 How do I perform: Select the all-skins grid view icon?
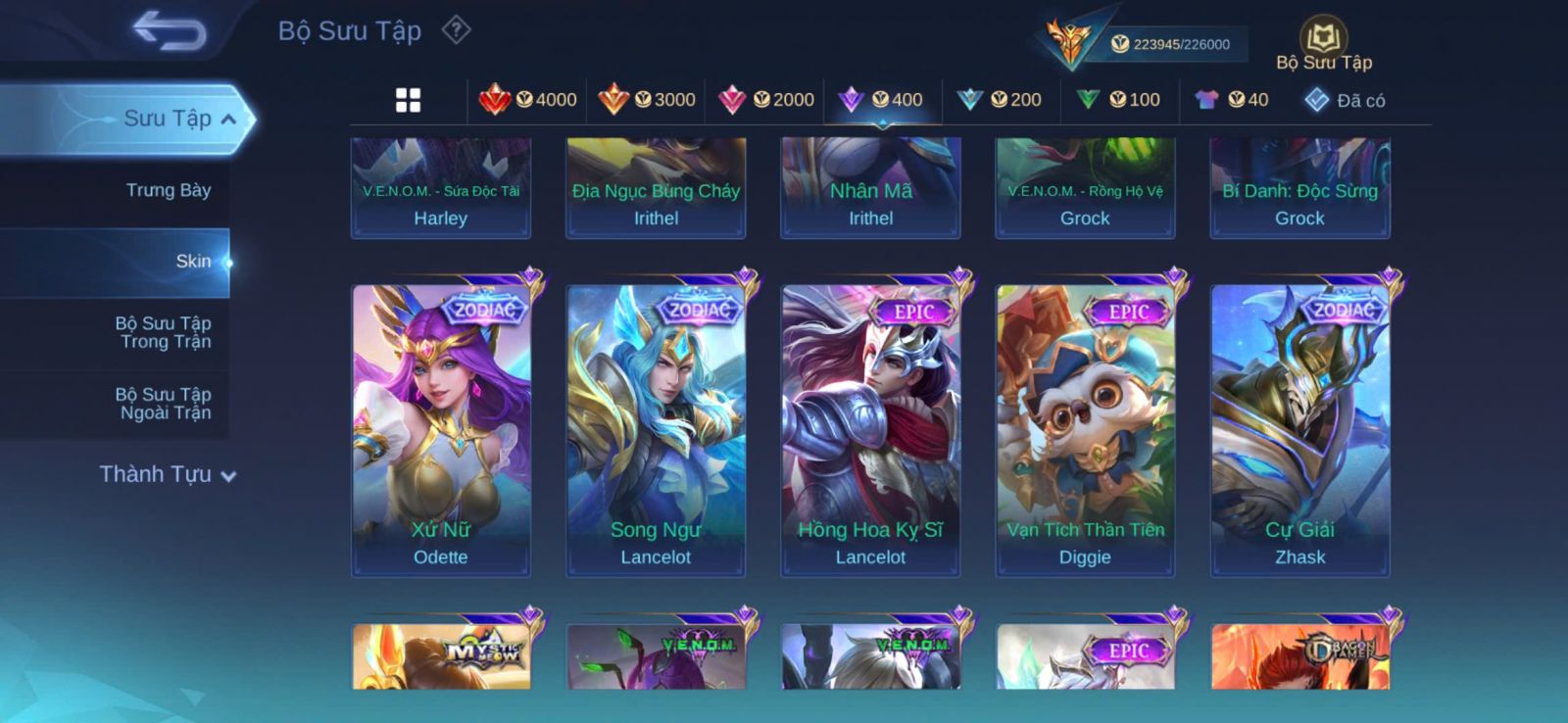408,100
